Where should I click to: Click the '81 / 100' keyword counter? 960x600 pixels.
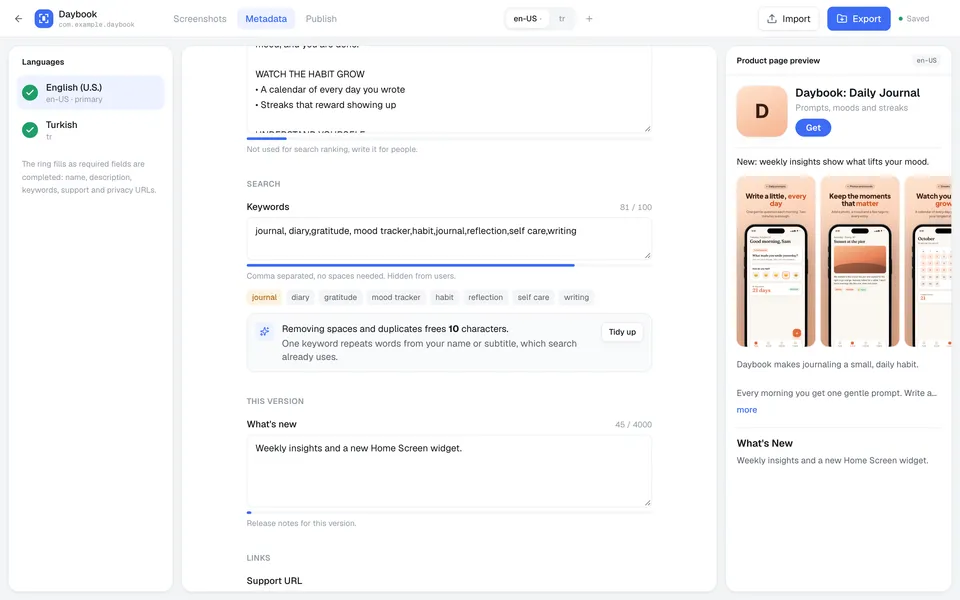tap(636, 207)
